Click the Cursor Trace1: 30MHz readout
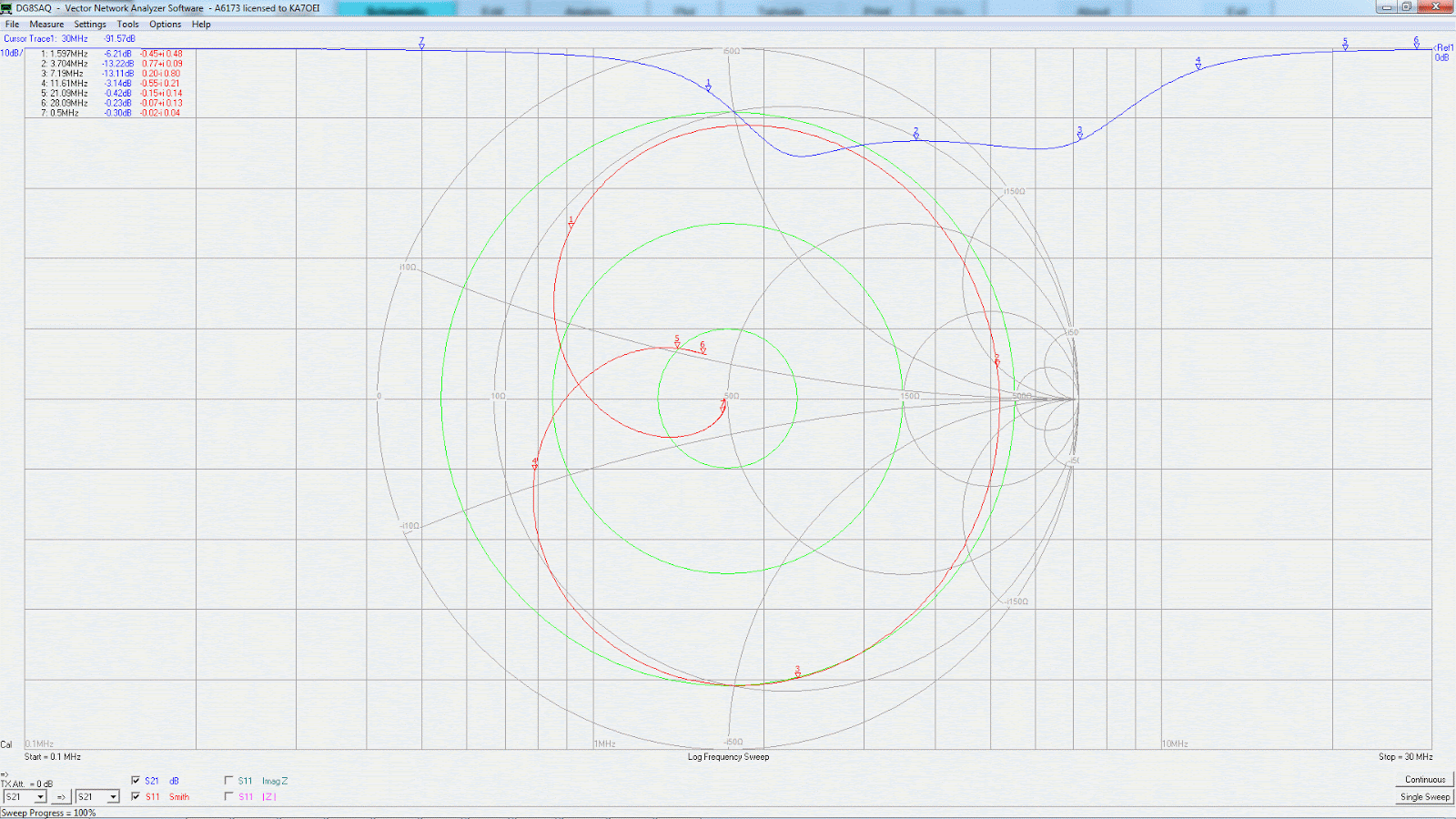This screenshot has height=819, width=1456. pos(45,39)
